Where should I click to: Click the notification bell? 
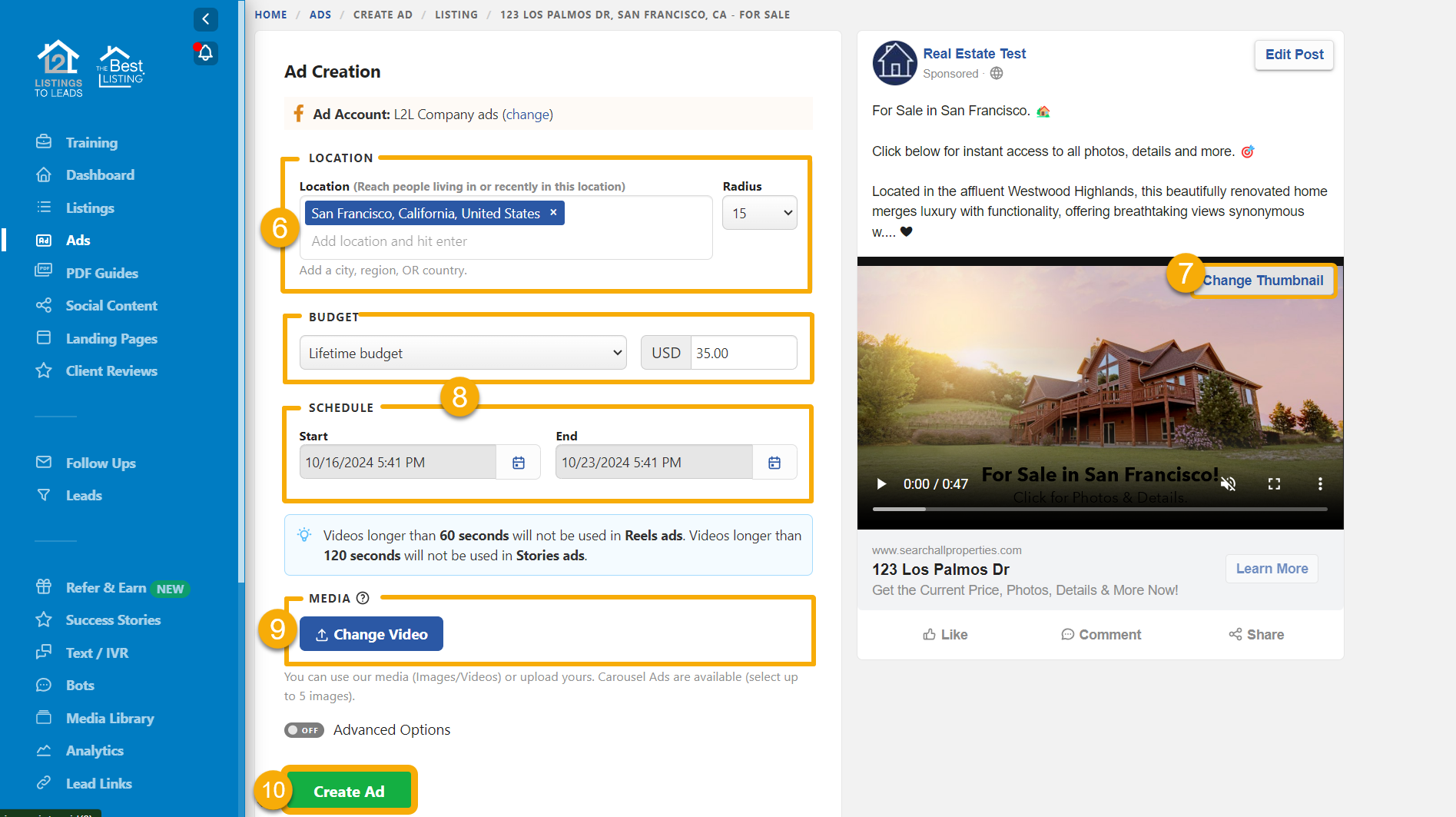(x=204, y=52)
